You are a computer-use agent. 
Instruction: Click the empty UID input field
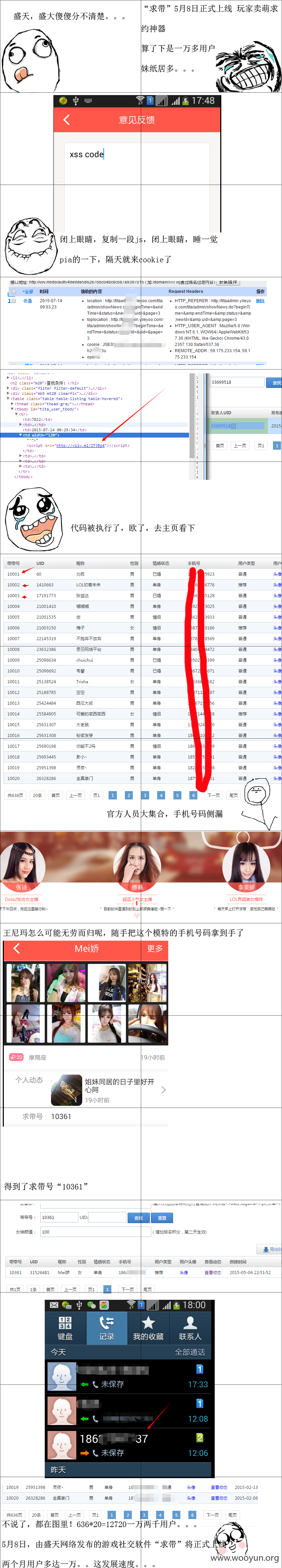(107, 1218)
